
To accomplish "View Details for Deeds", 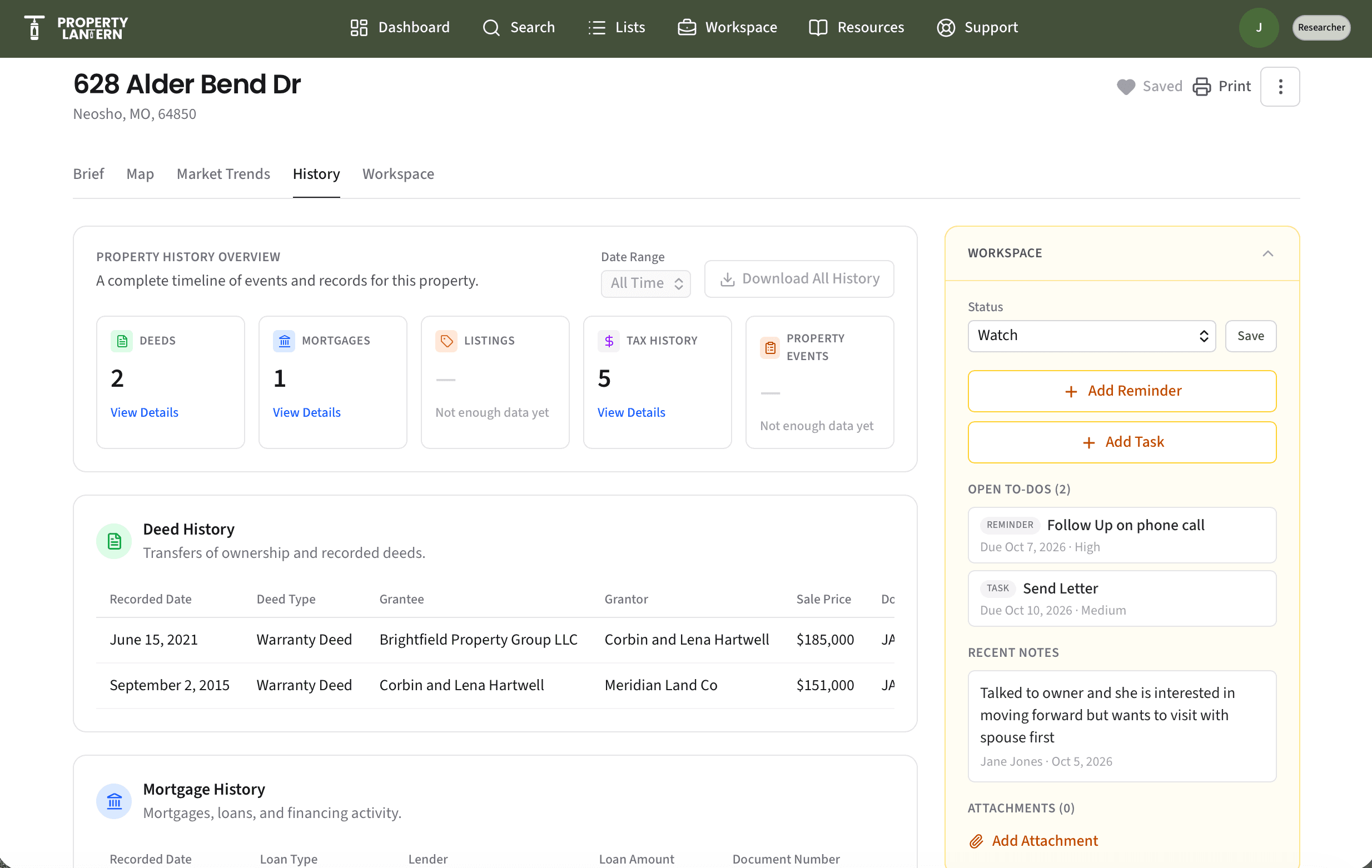I will [x=144, y=412].
